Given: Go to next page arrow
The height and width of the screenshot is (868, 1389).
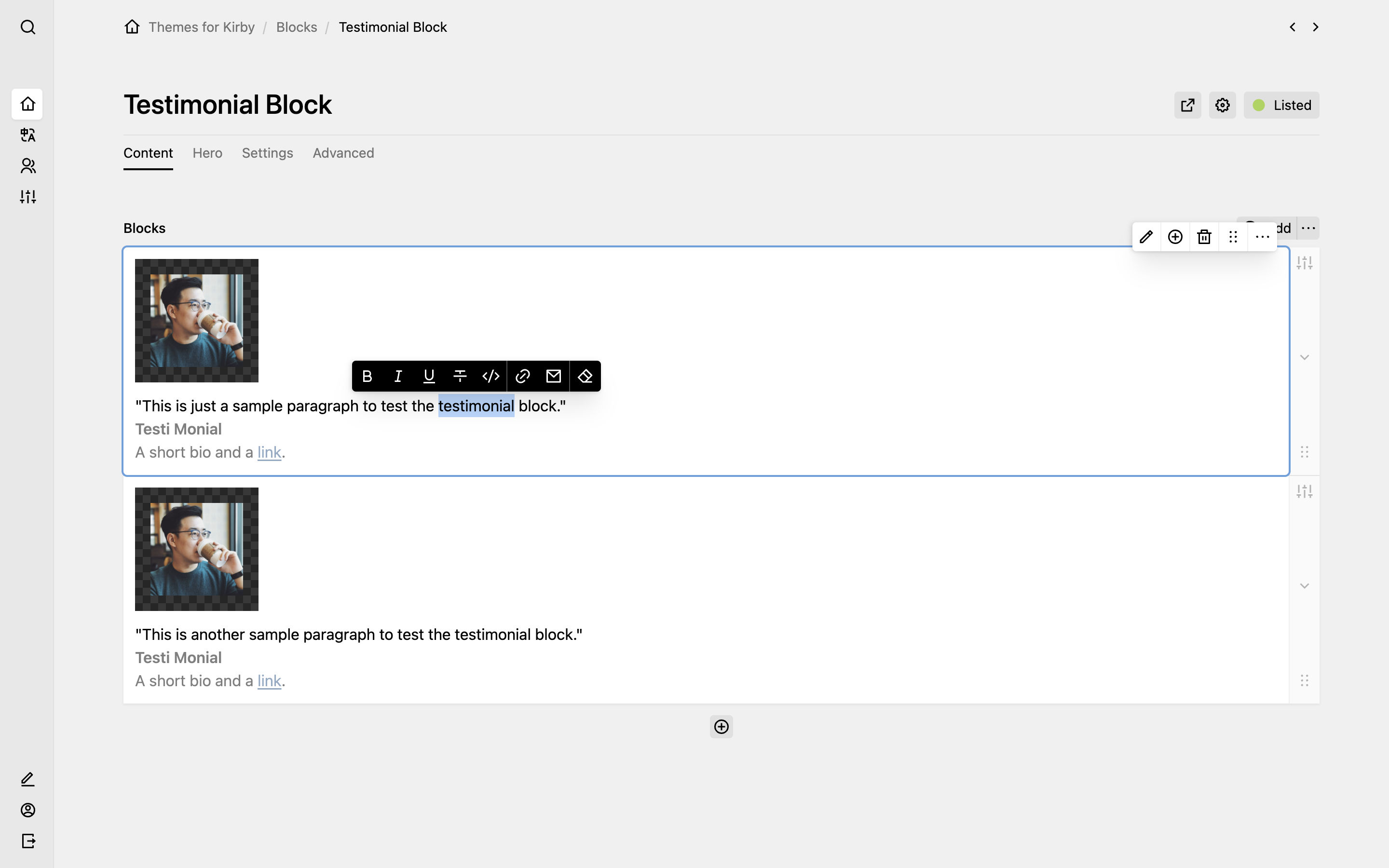Looking at the screenshot, I should tap(1316, 27).
